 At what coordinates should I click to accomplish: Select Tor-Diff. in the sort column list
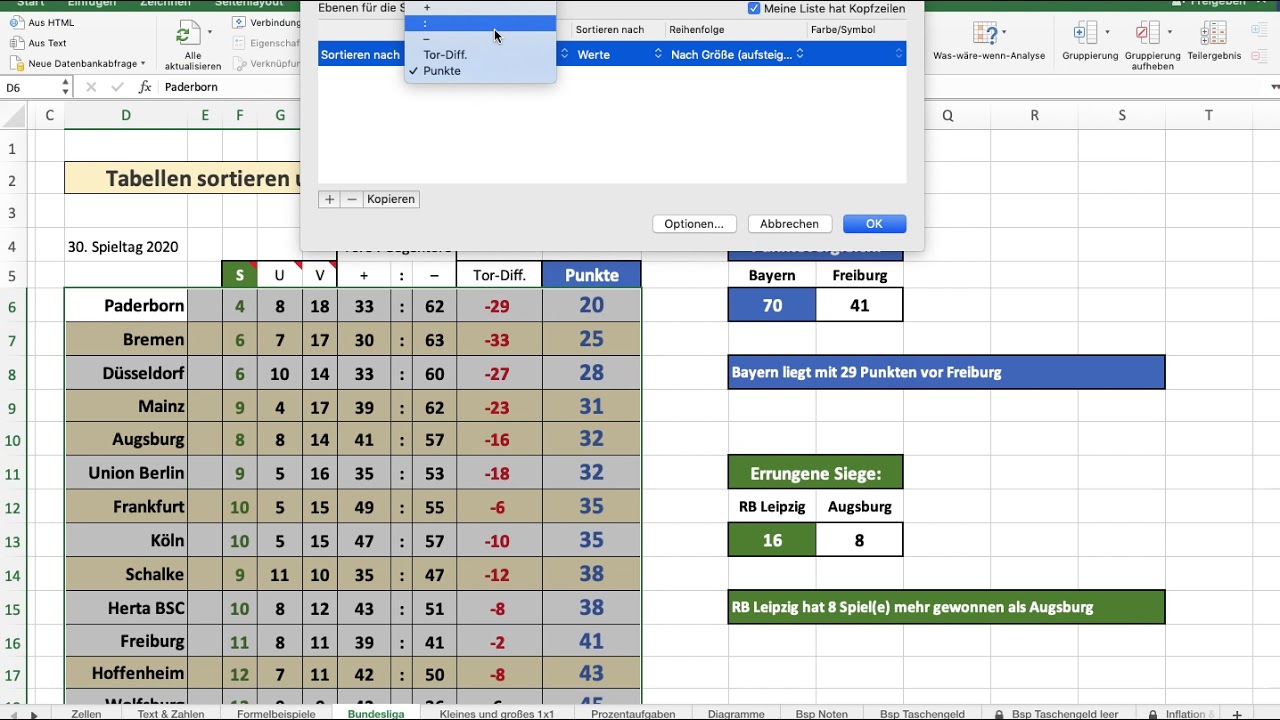tap(480, 55)
